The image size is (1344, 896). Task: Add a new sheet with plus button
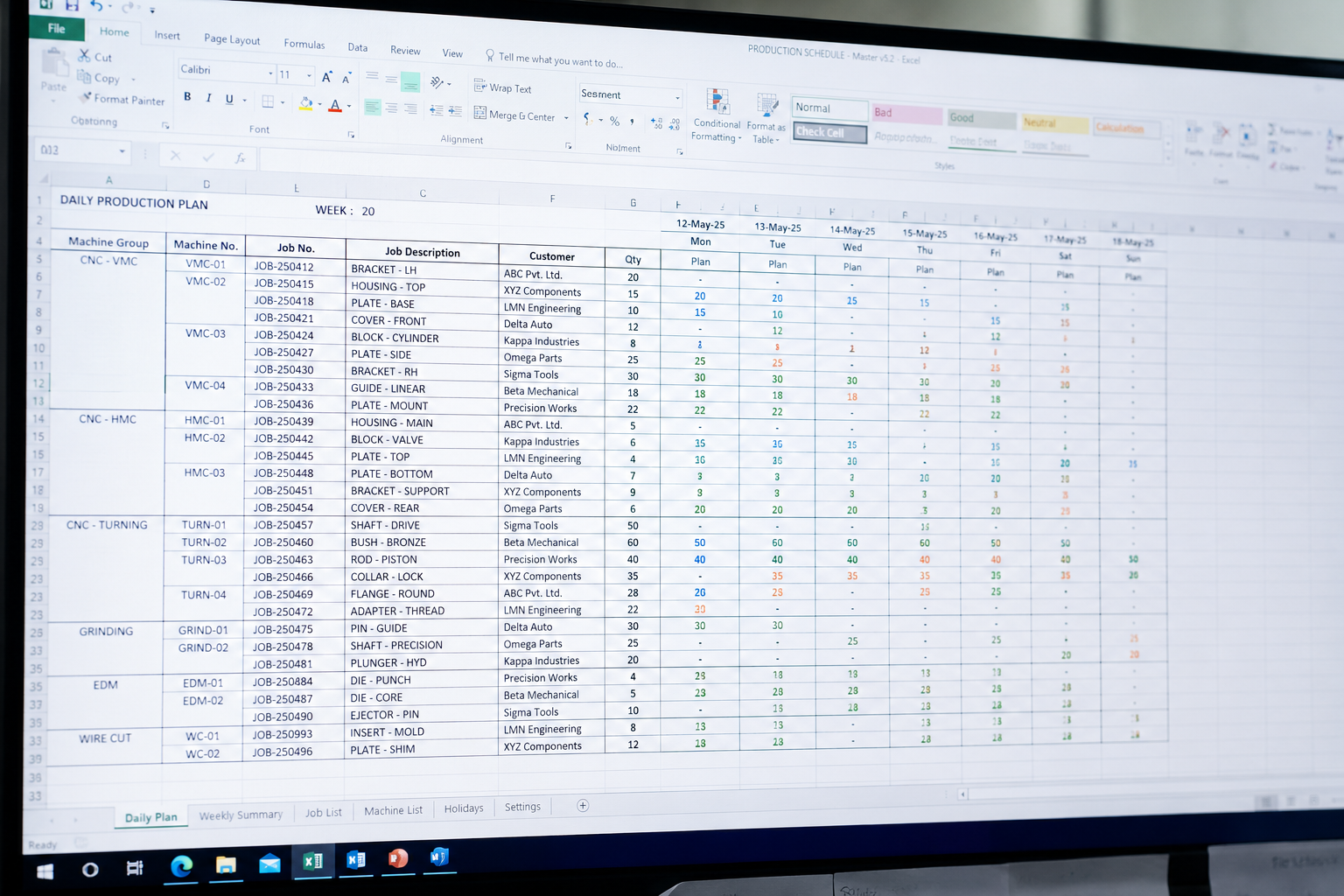coord(583,805)
